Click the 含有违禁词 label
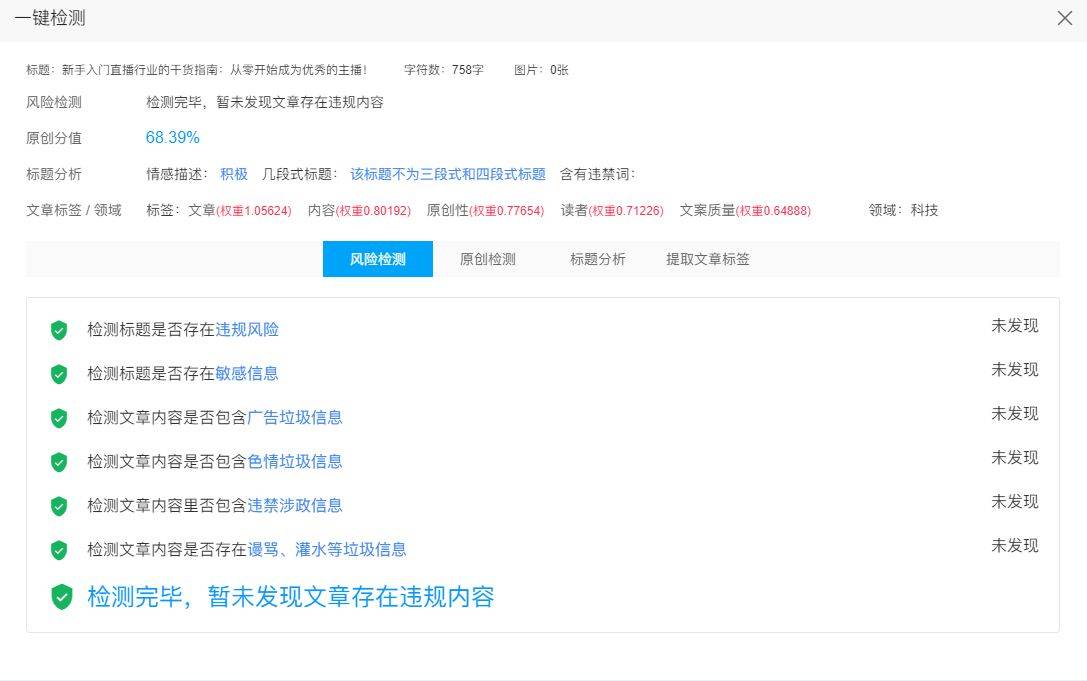 (x=598, y=174)
